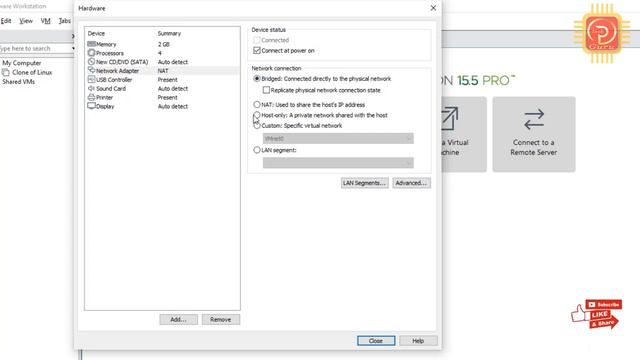Screen dimensions: 640x360
Task: Click the Close button in the Hardware dialog
Action: (x=376, y=341)
